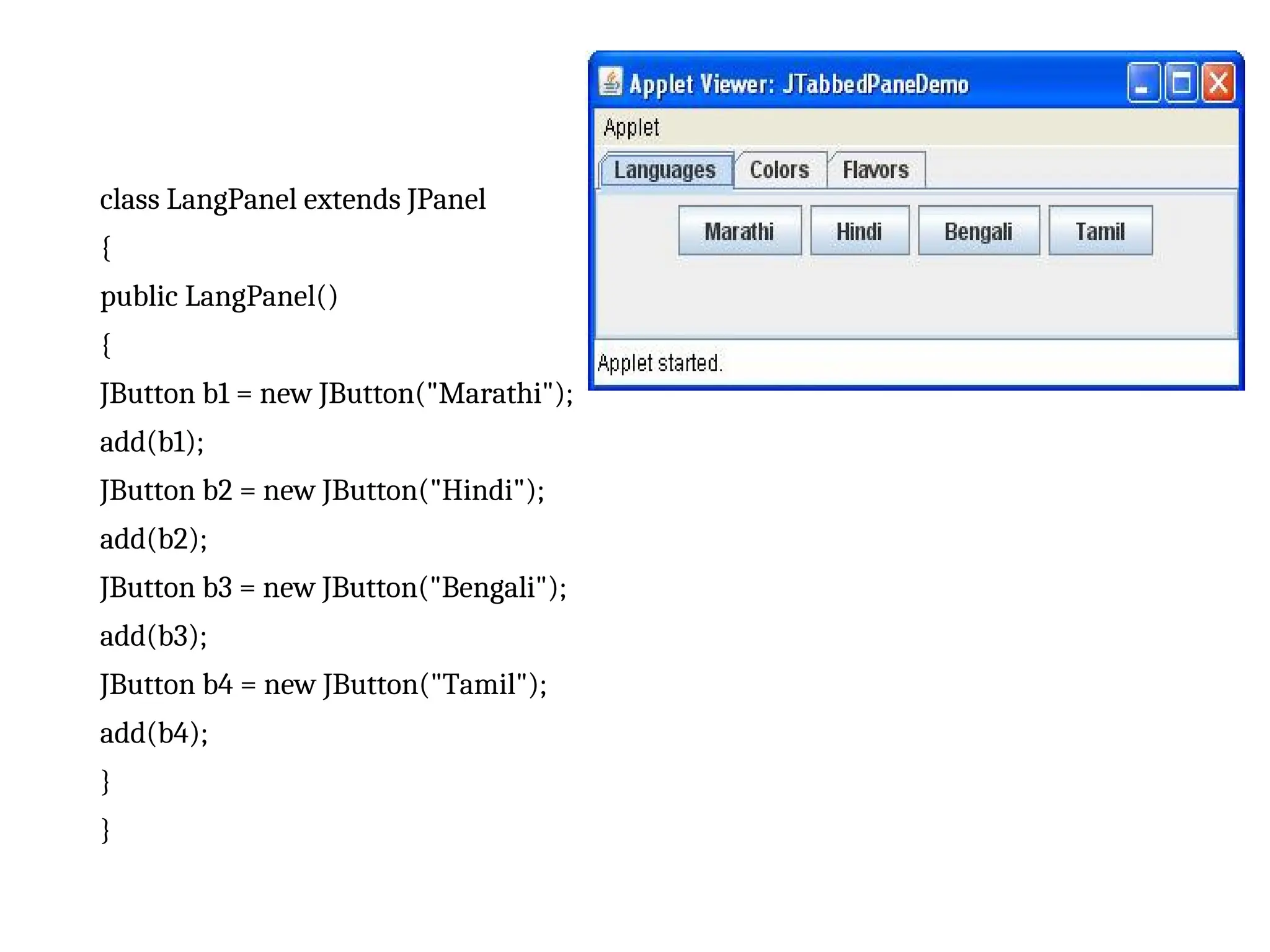Click the 'add(b2);' code line
This screenshot has width=1270, height=952.
154,539
